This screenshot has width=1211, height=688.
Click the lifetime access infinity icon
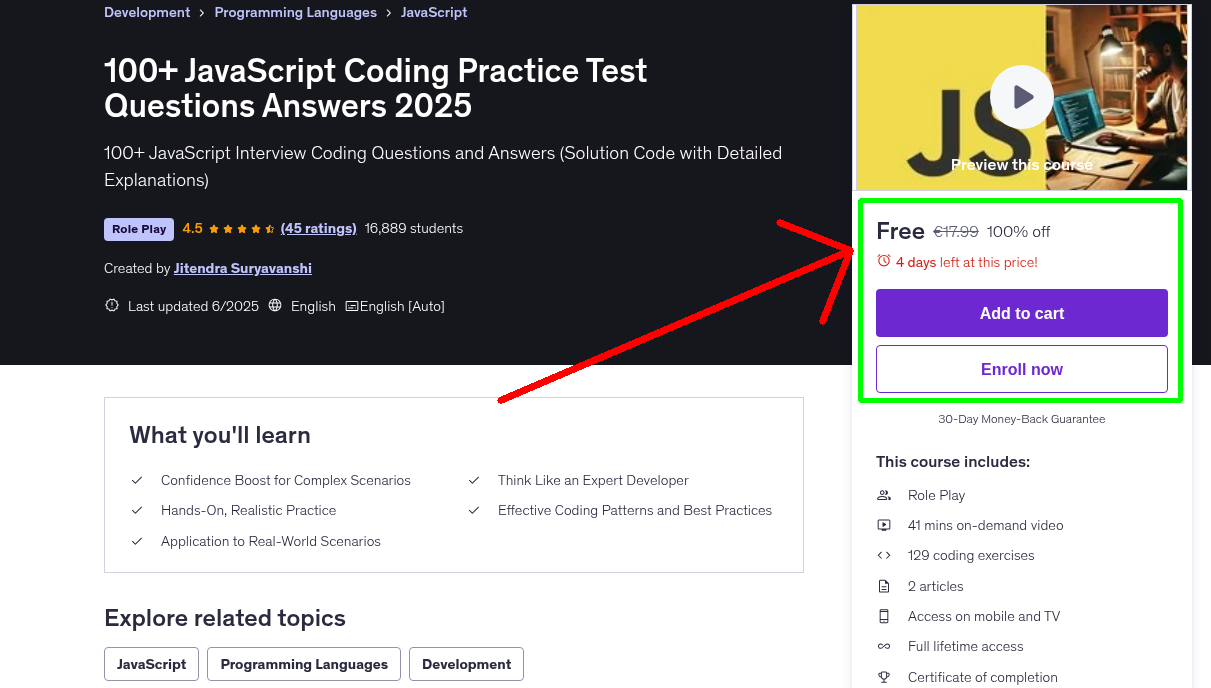(x=884, y=646)
